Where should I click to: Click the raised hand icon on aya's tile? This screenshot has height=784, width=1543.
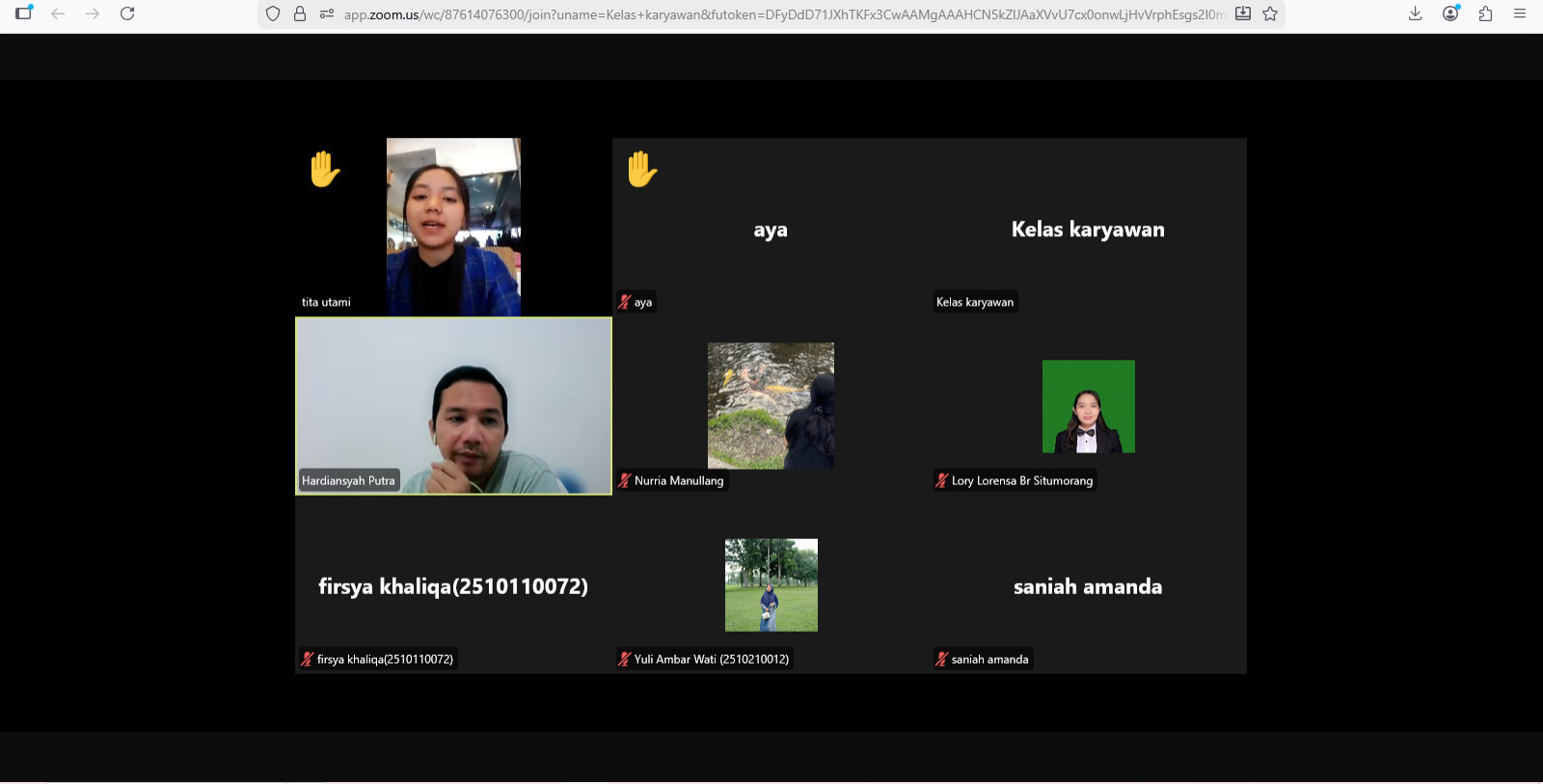[641, 170]
